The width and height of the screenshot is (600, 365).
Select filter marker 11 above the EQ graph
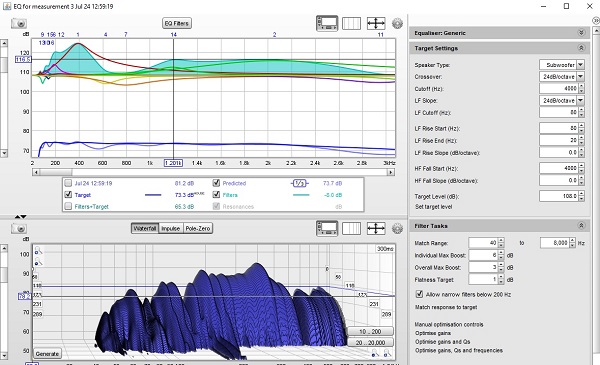coord(380,34)
